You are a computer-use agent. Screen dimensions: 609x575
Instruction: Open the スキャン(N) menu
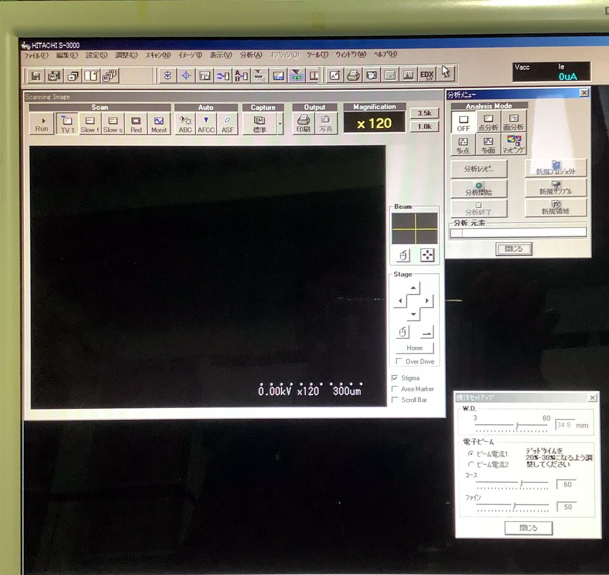(158, 55)
